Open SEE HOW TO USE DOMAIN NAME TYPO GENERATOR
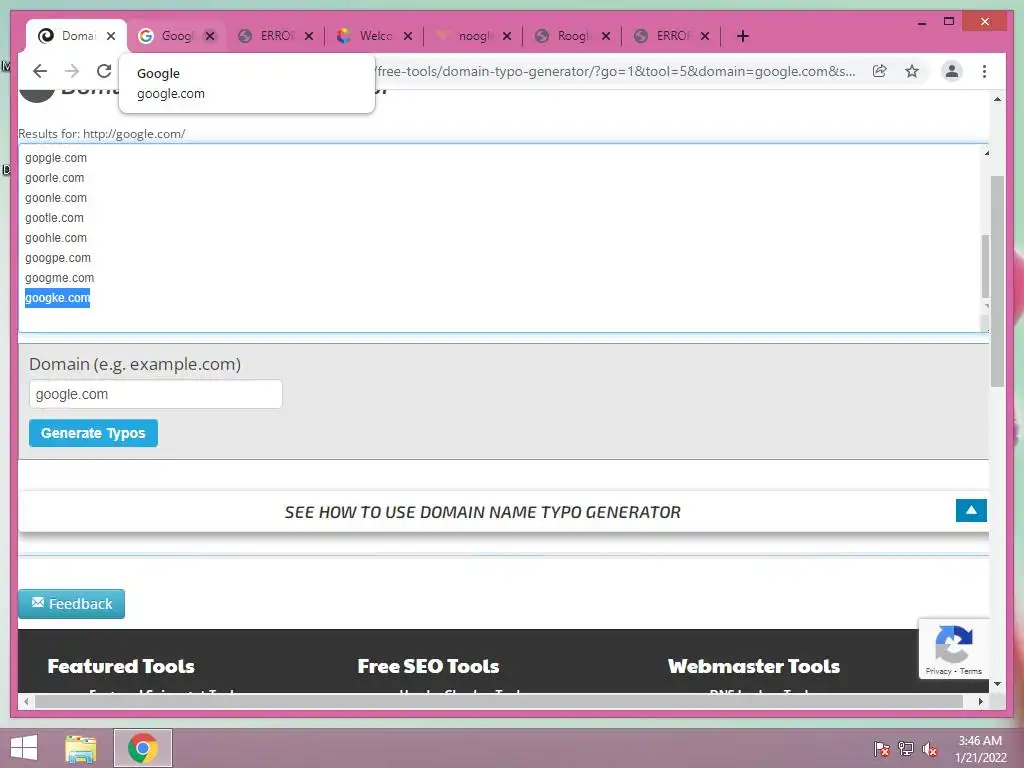The image size is (1024, 768). click(482, 512)
